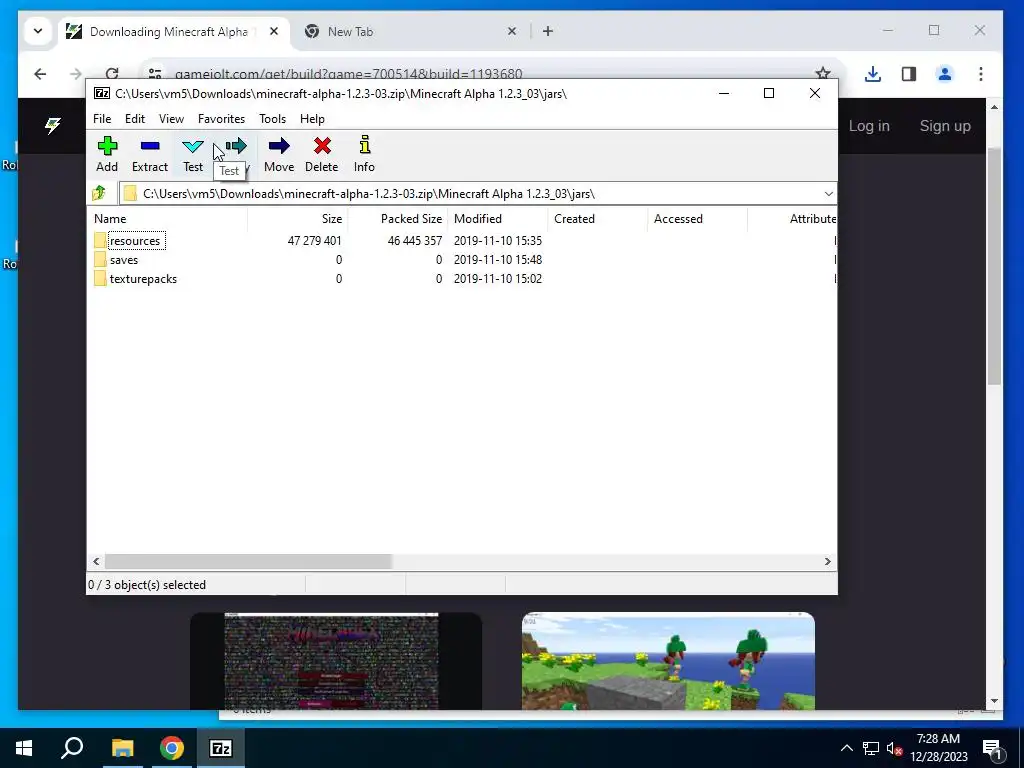Image resolution: width=1024 pixels, height=768 pixels.
Task: Open the Favorites menu
Action: [x=221, y=119]
